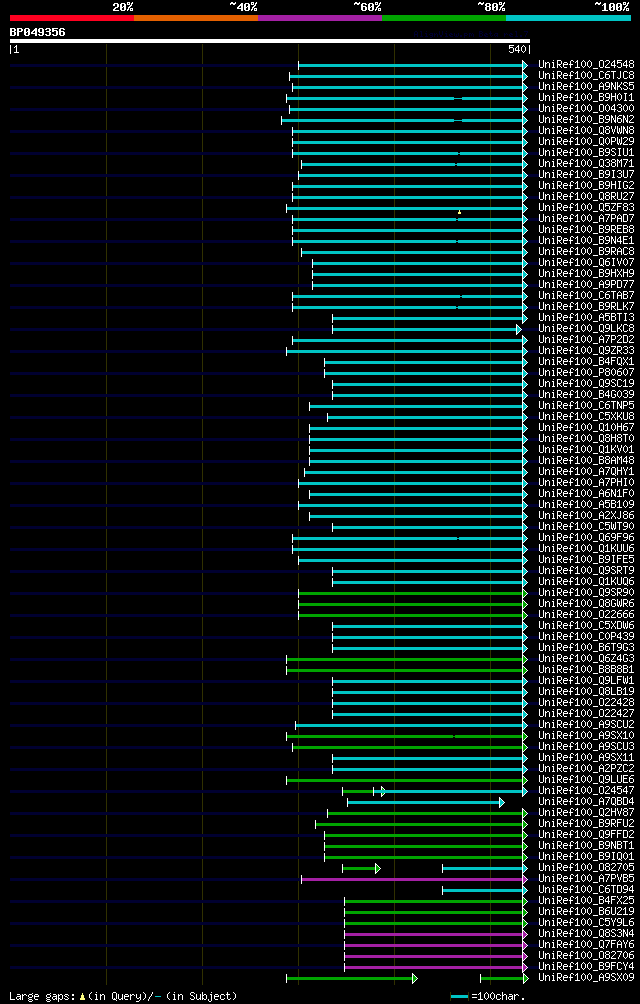The width and height of the screenshot is (640, 1004).
Task: Select the UniRef100_B9IFE5 label
Action: [x=586, y=560]
